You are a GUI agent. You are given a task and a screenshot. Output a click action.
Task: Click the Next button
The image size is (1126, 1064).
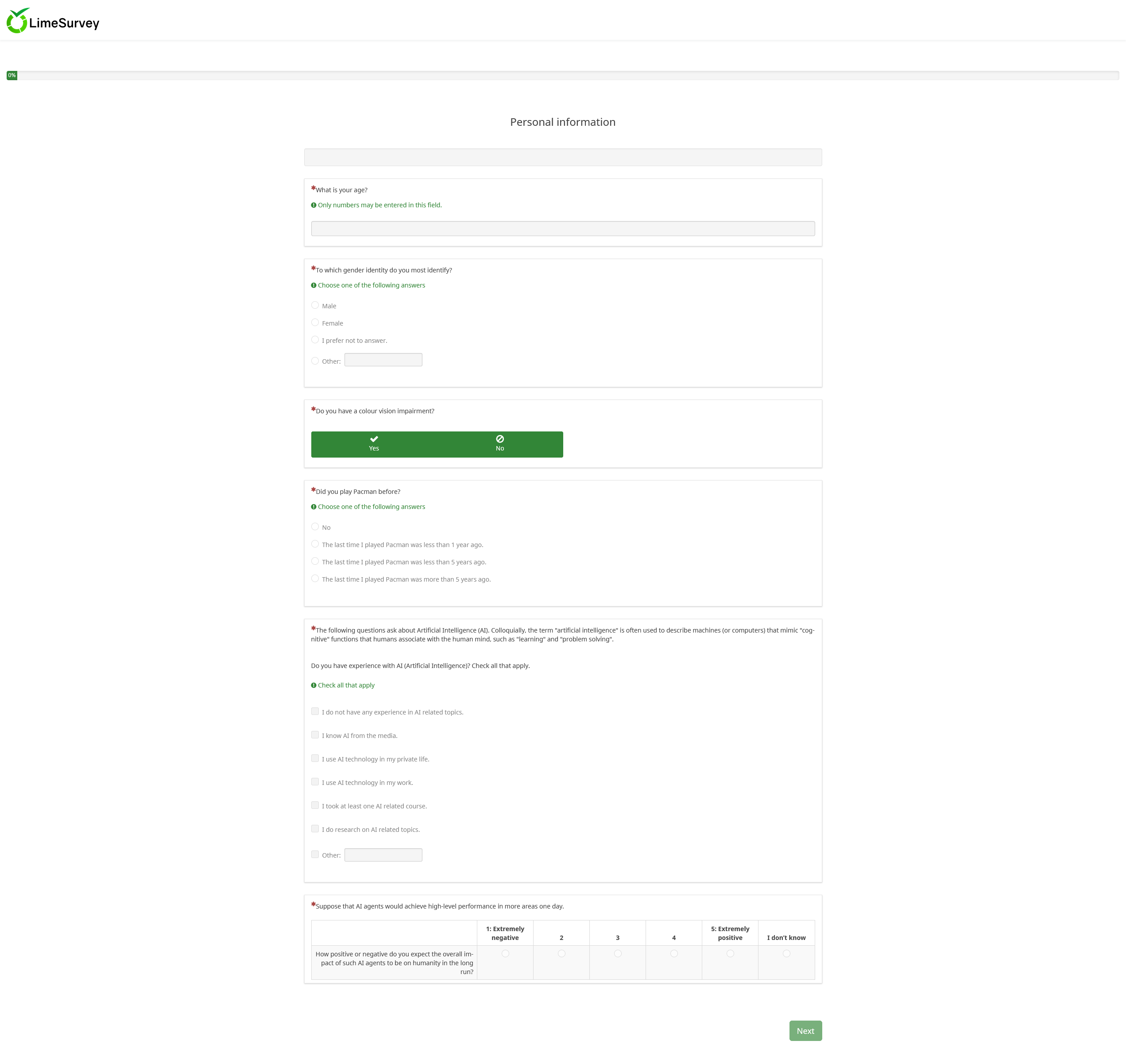tap(805, 1031)
